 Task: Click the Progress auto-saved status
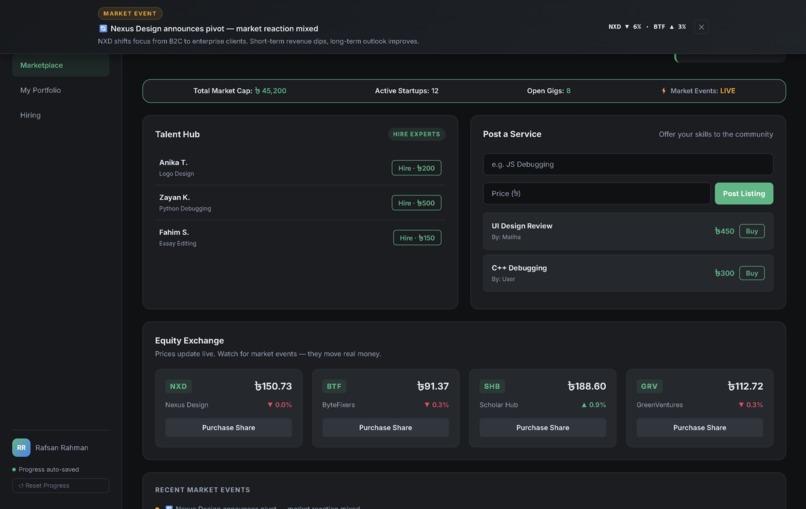(x=46, y=469)
